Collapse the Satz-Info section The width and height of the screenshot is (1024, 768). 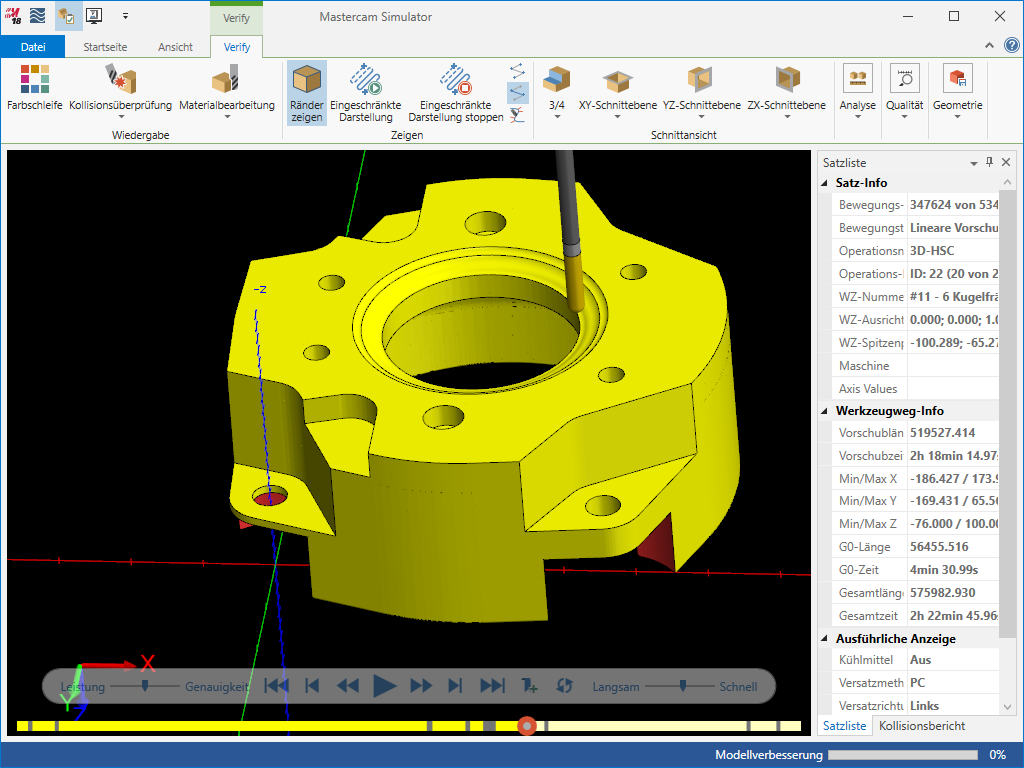(x=824, y=183)
